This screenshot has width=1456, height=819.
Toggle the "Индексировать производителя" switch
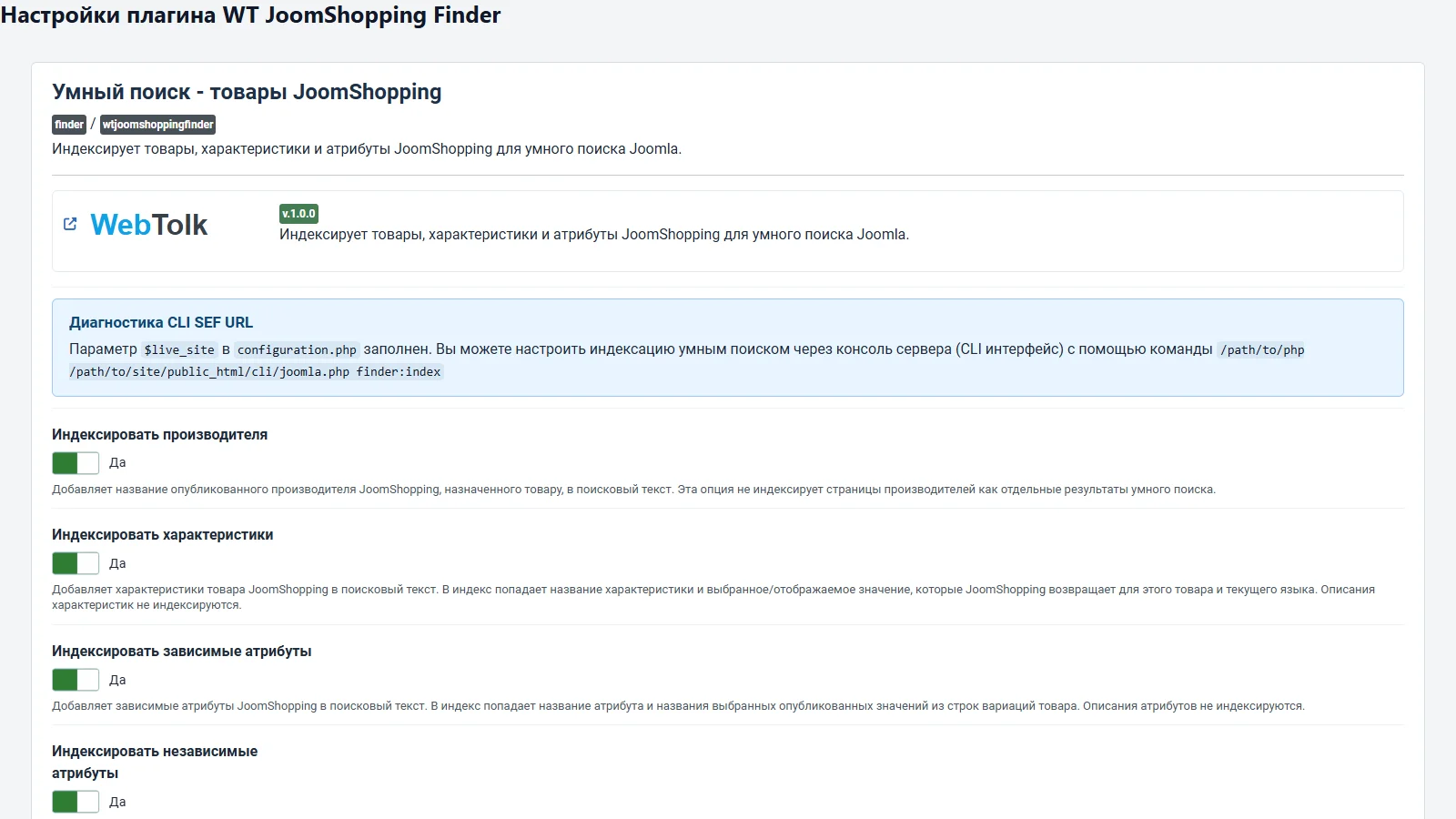(x=76, y=463)
